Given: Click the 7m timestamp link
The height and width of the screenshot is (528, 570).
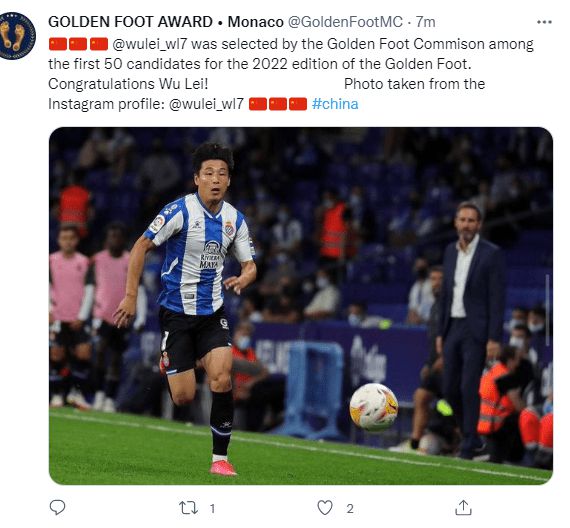Looking at the screenshot, I should [x=426, y=22].
